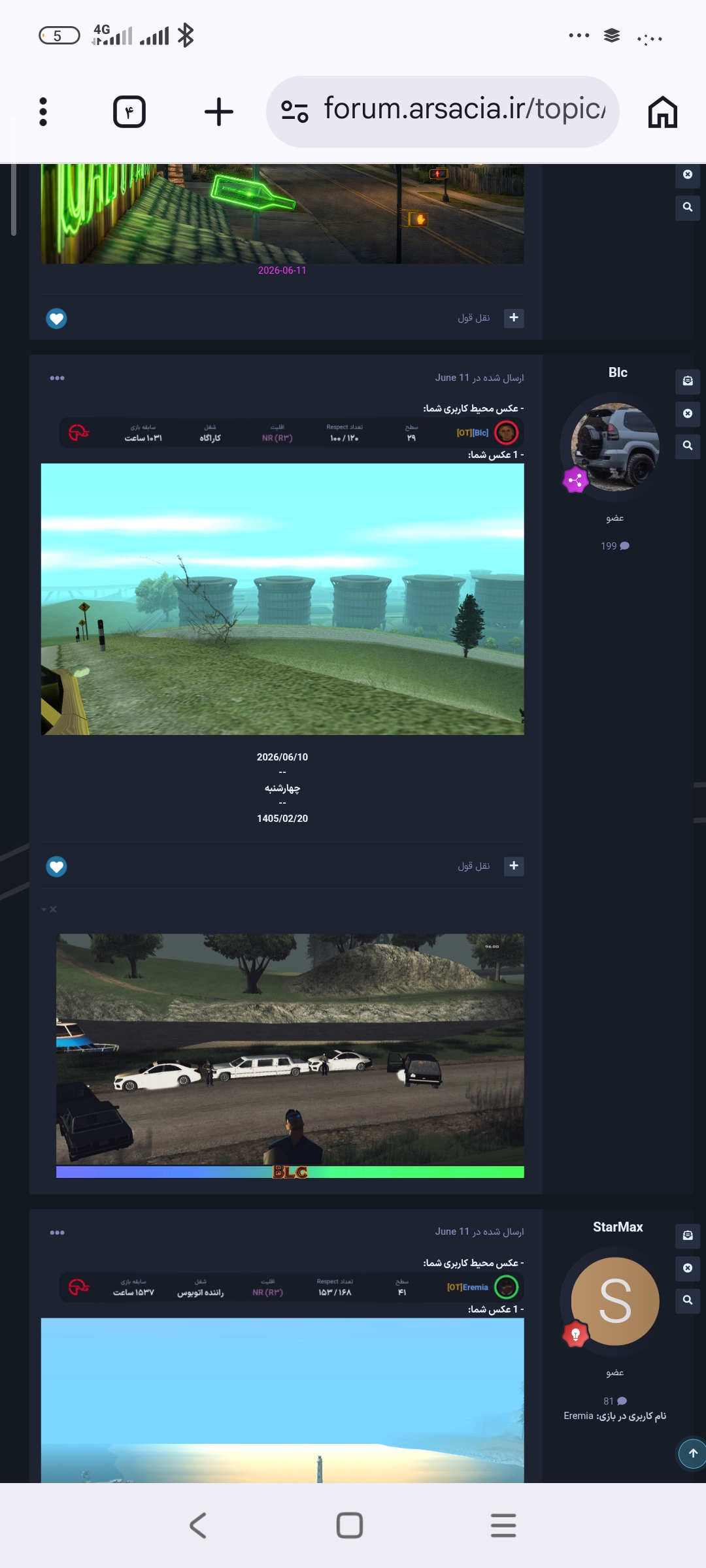The height and width of the screenshot is (1568, 706).
Task: Click the red lightbulb rank badge on StarMax
Action: coord(576,1335)
